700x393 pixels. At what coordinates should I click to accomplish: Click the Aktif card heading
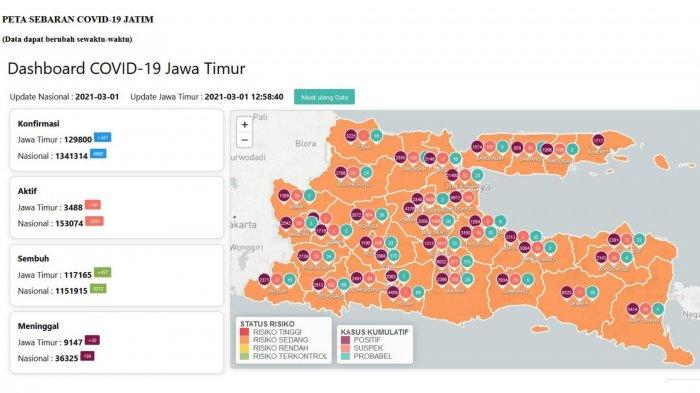[x=27, y=191]
